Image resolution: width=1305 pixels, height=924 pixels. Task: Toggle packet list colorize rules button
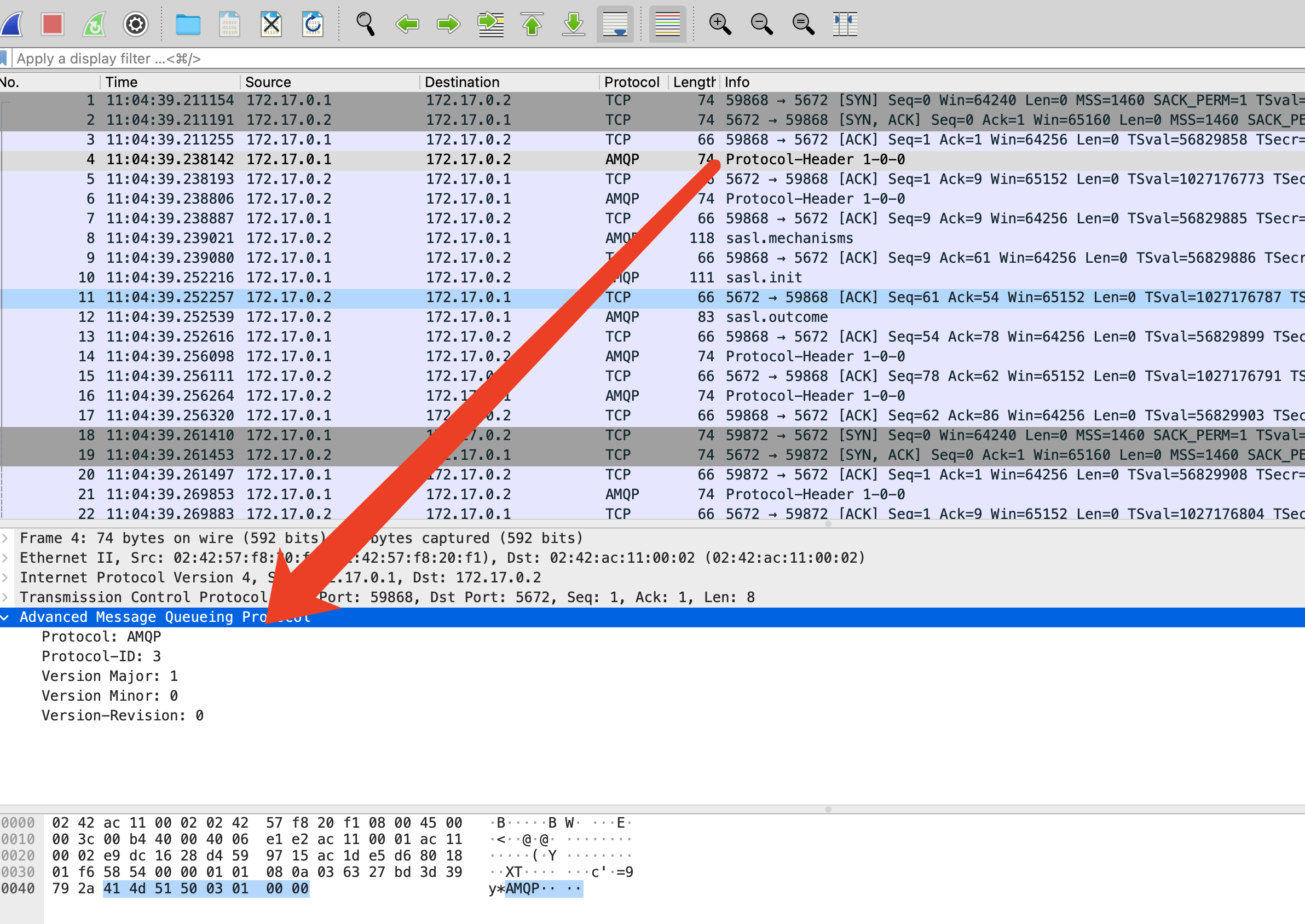tap(667, 25)
